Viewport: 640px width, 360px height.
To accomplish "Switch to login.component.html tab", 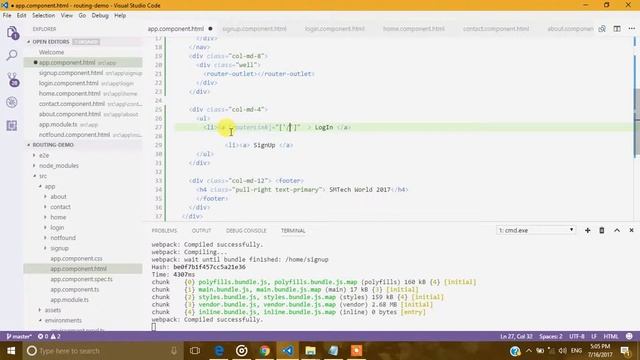I will [x=334, y=29].
